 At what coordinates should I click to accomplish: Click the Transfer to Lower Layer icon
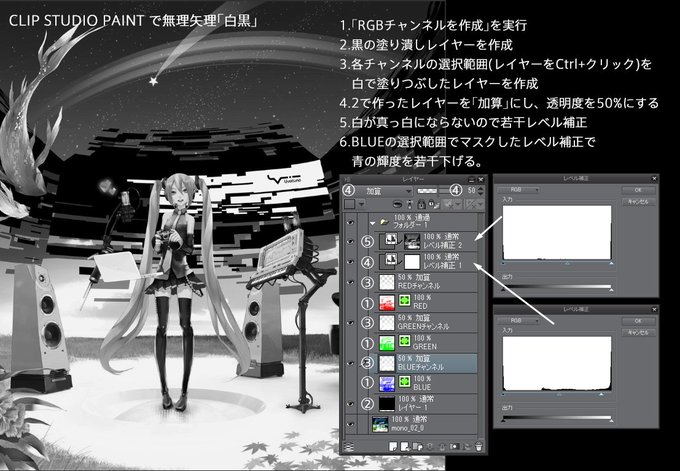click(x=430, y=446)
